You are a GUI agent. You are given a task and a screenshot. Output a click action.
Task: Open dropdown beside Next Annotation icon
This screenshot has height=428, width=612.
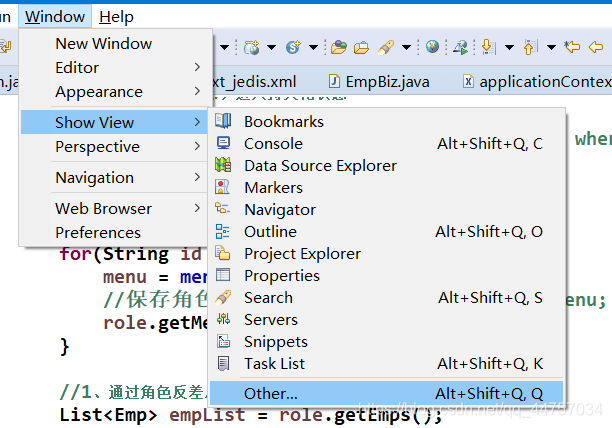pyautogui.click(x=509, y=48)
